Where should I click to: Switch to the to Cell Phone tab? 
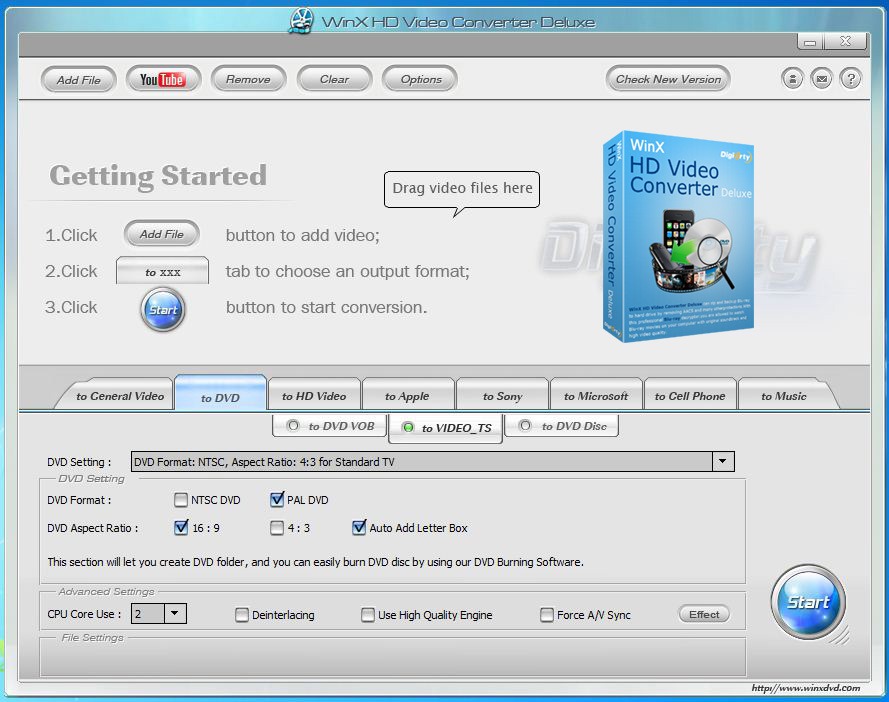[690, 396]
